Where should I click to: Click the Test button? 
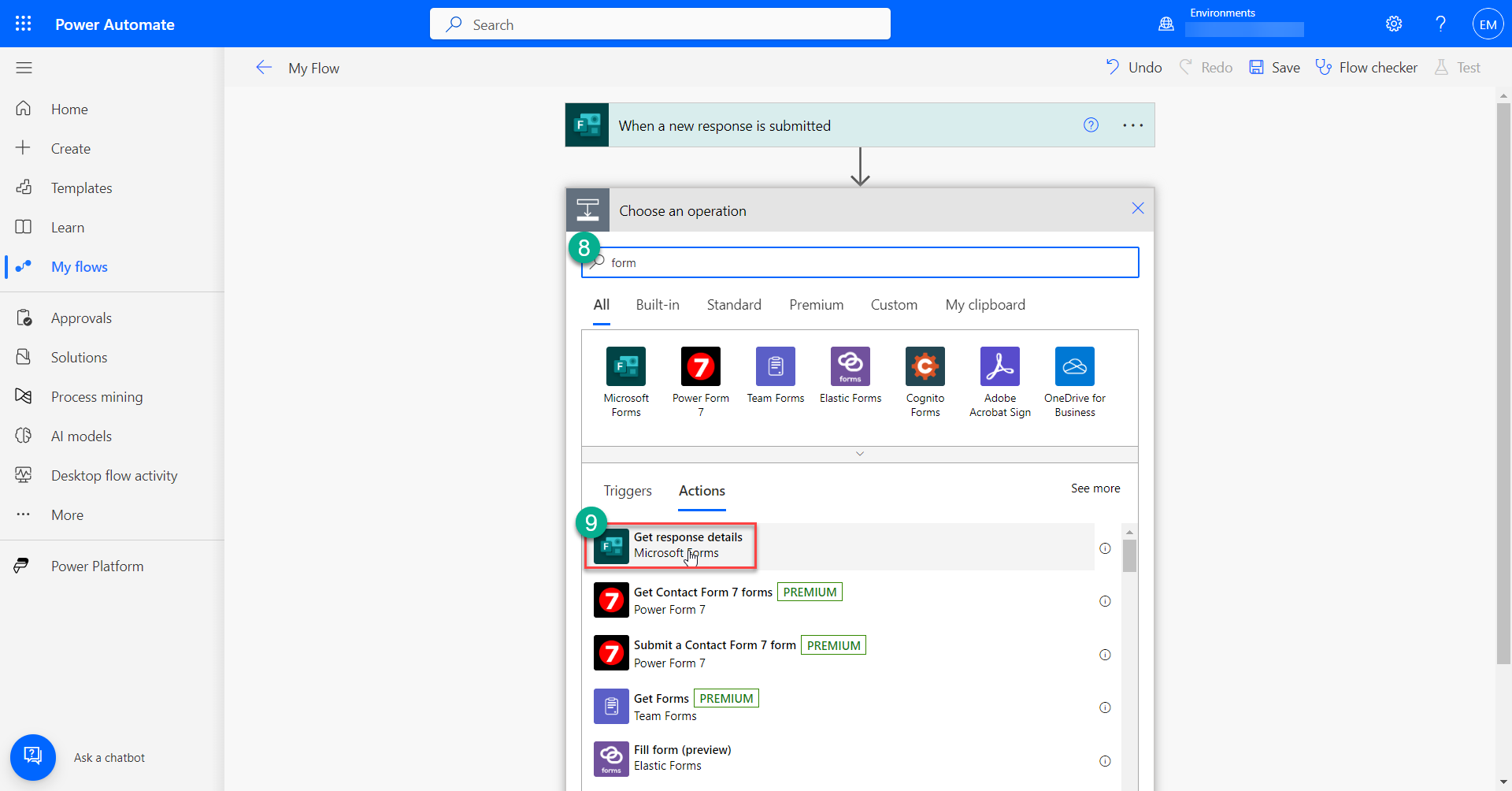tap(1457, 68)
